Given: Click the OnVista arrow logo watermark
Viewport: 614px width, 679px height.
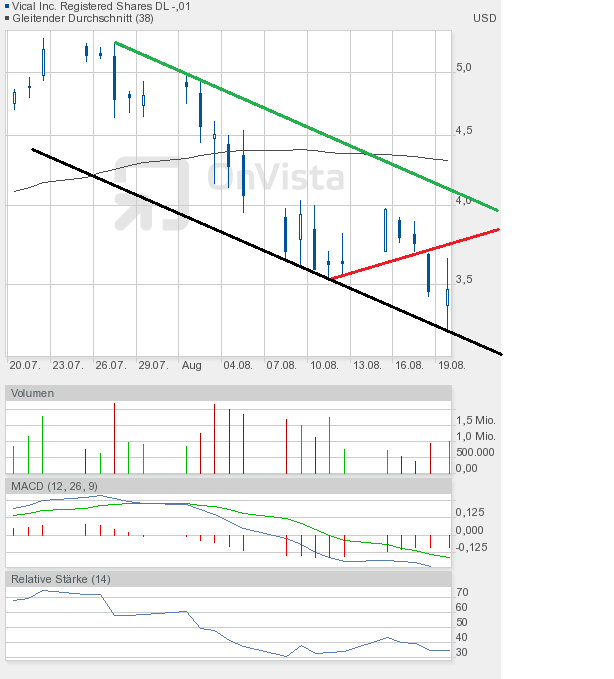Looking at the screenshot, I should tap(150, 192).
